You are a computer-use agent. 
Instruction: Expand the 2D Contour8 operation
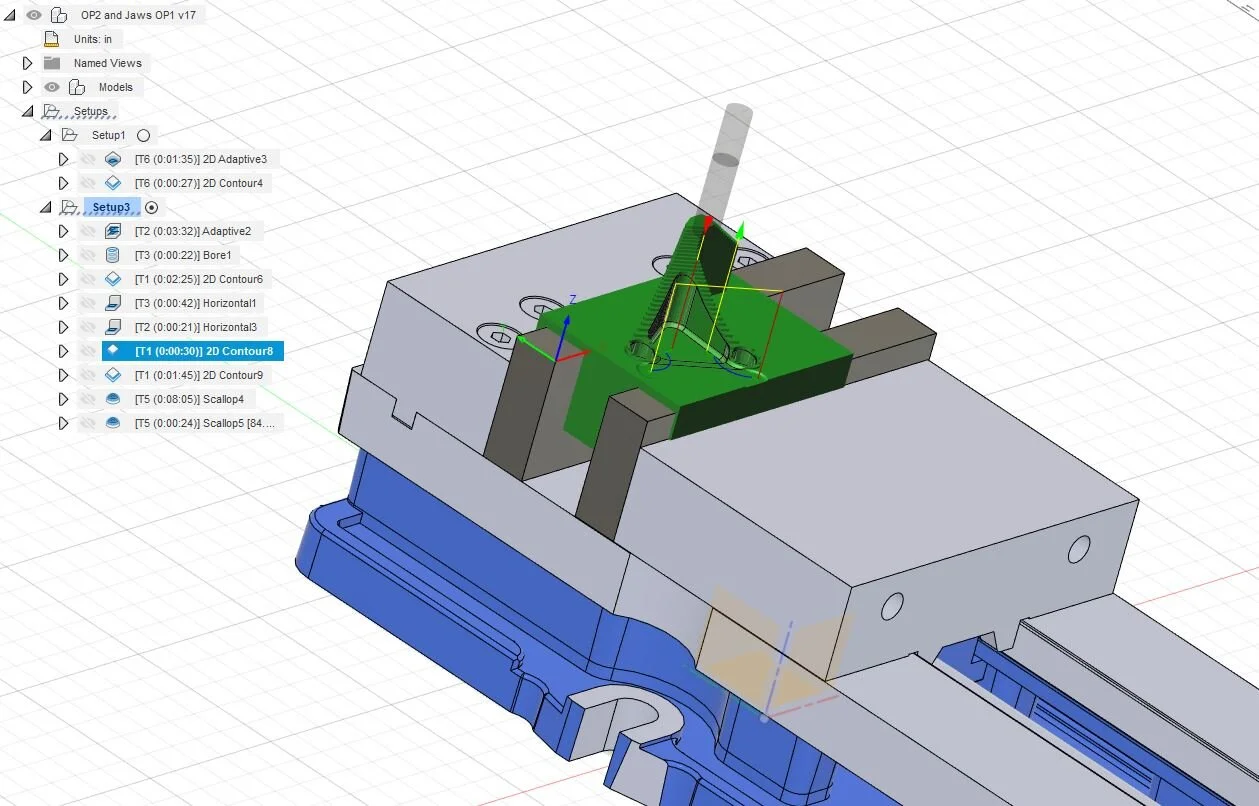tap(63, 351)
